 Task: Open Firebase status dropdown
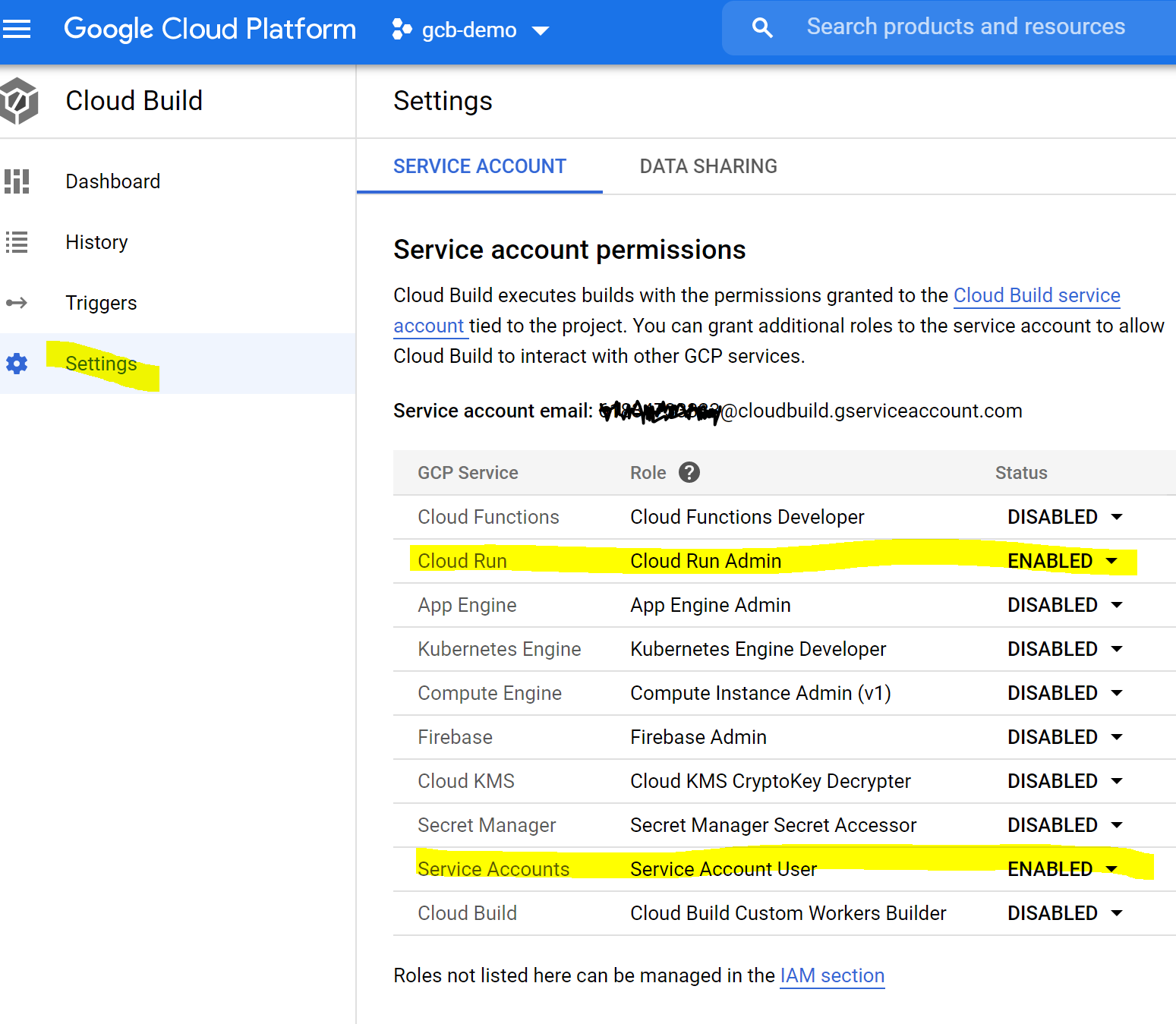1064,737
